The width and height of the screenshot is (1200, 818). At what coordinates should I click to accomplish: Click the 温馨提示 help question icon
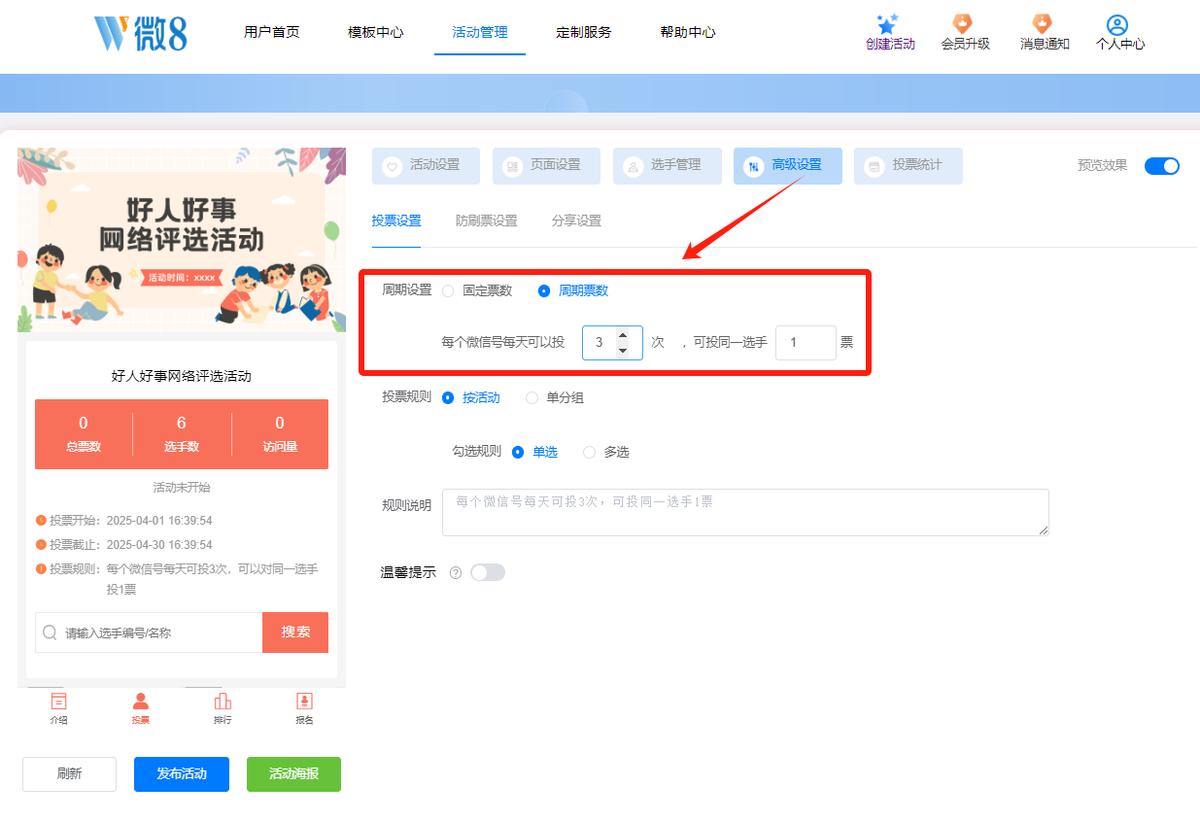[456, 573]
